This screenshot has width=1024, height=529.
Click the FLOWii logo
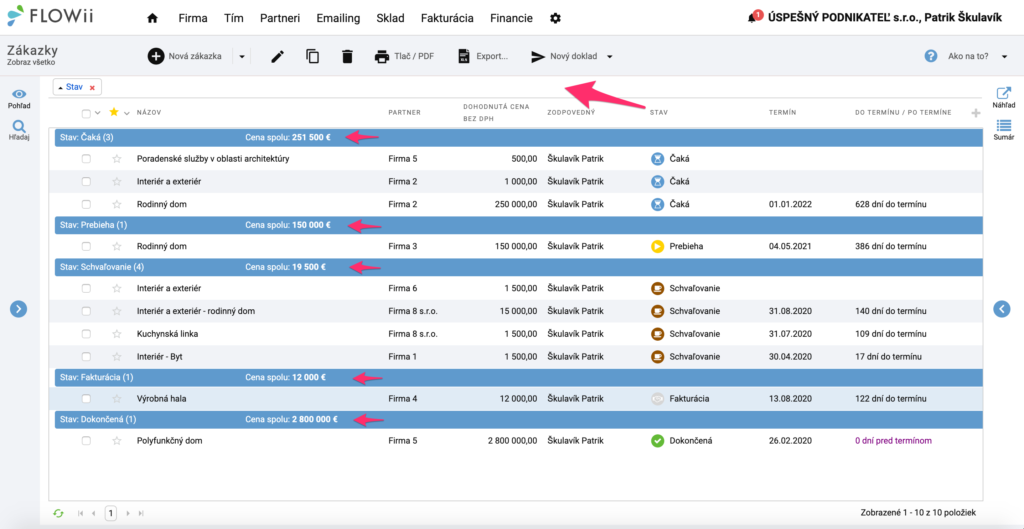50,16
